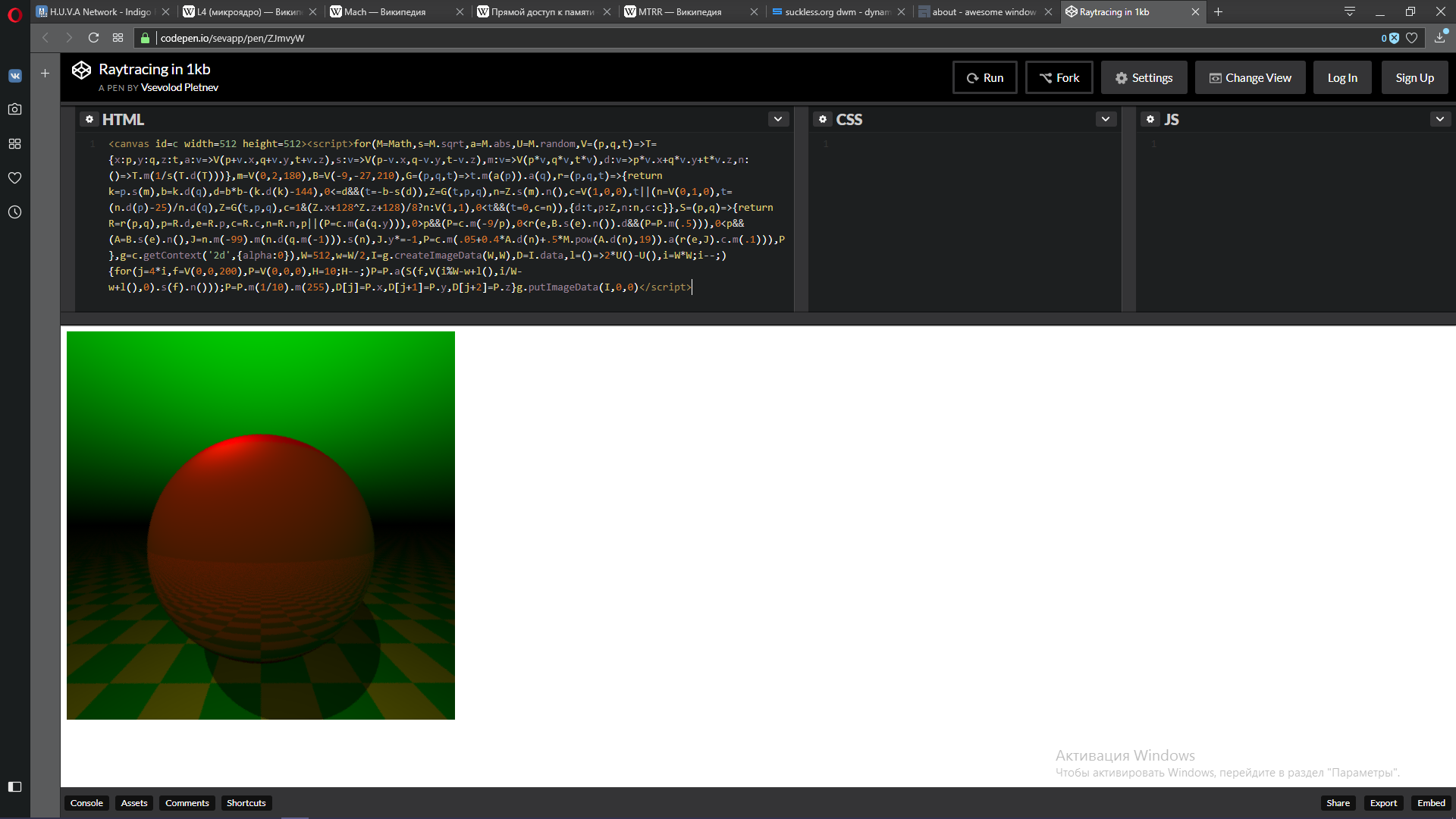Expand the JS editor dropdown chevron
1456x819 pixels.
[1439, 119]
